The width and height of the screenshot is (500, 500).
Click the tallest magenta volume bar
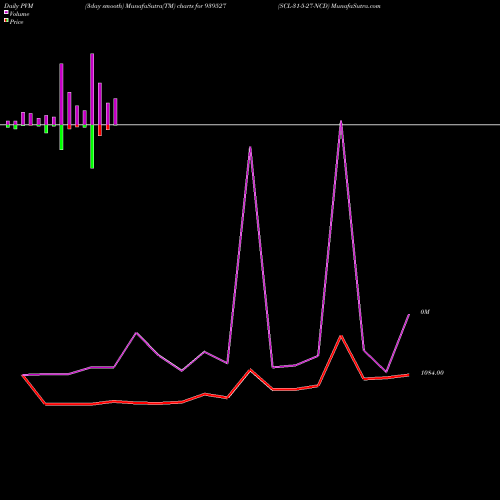tap(92, 89)
